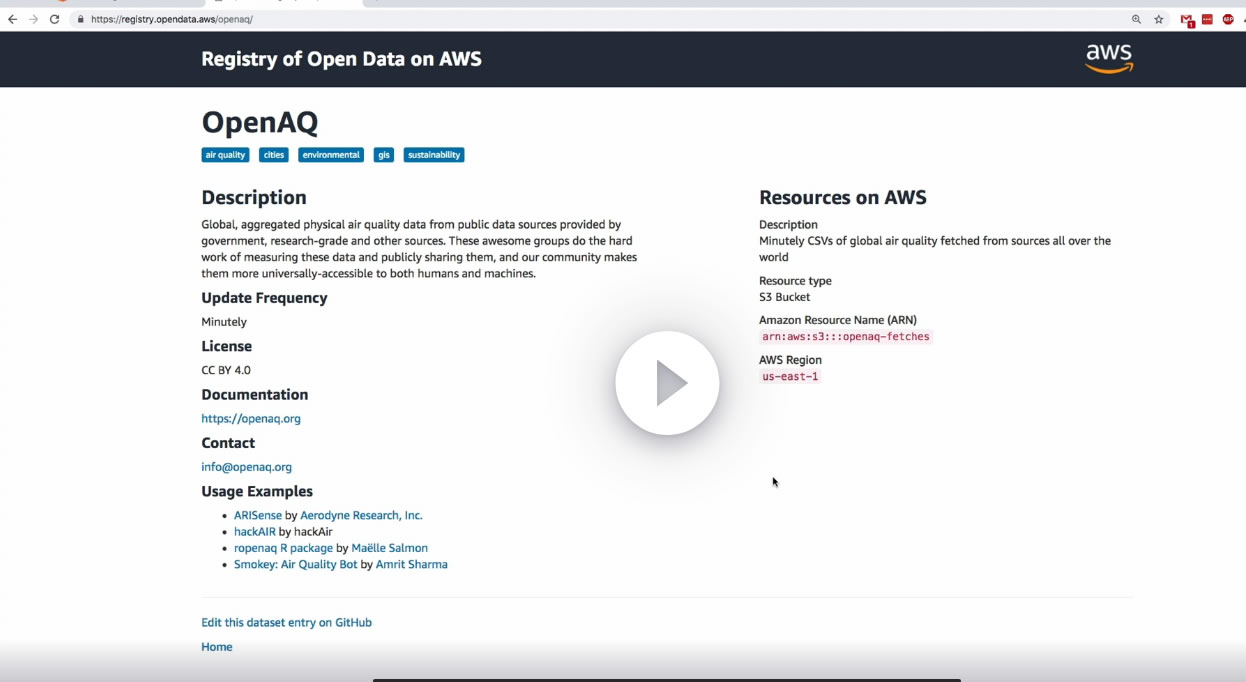This screenshot has width=1246, height=682.
Task: Select the 'cities' tag
Action: (274, 155)
